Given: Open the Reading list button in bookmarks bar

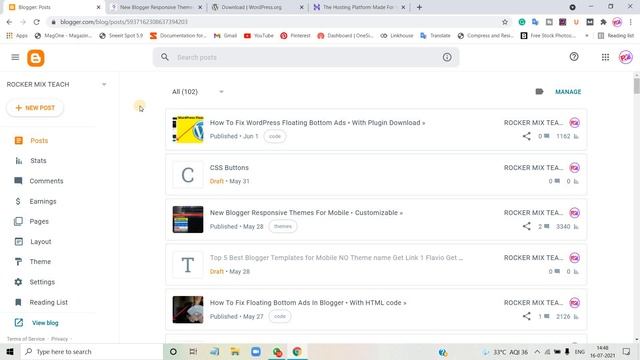Looking at the screenshot, I should [616, 36].
